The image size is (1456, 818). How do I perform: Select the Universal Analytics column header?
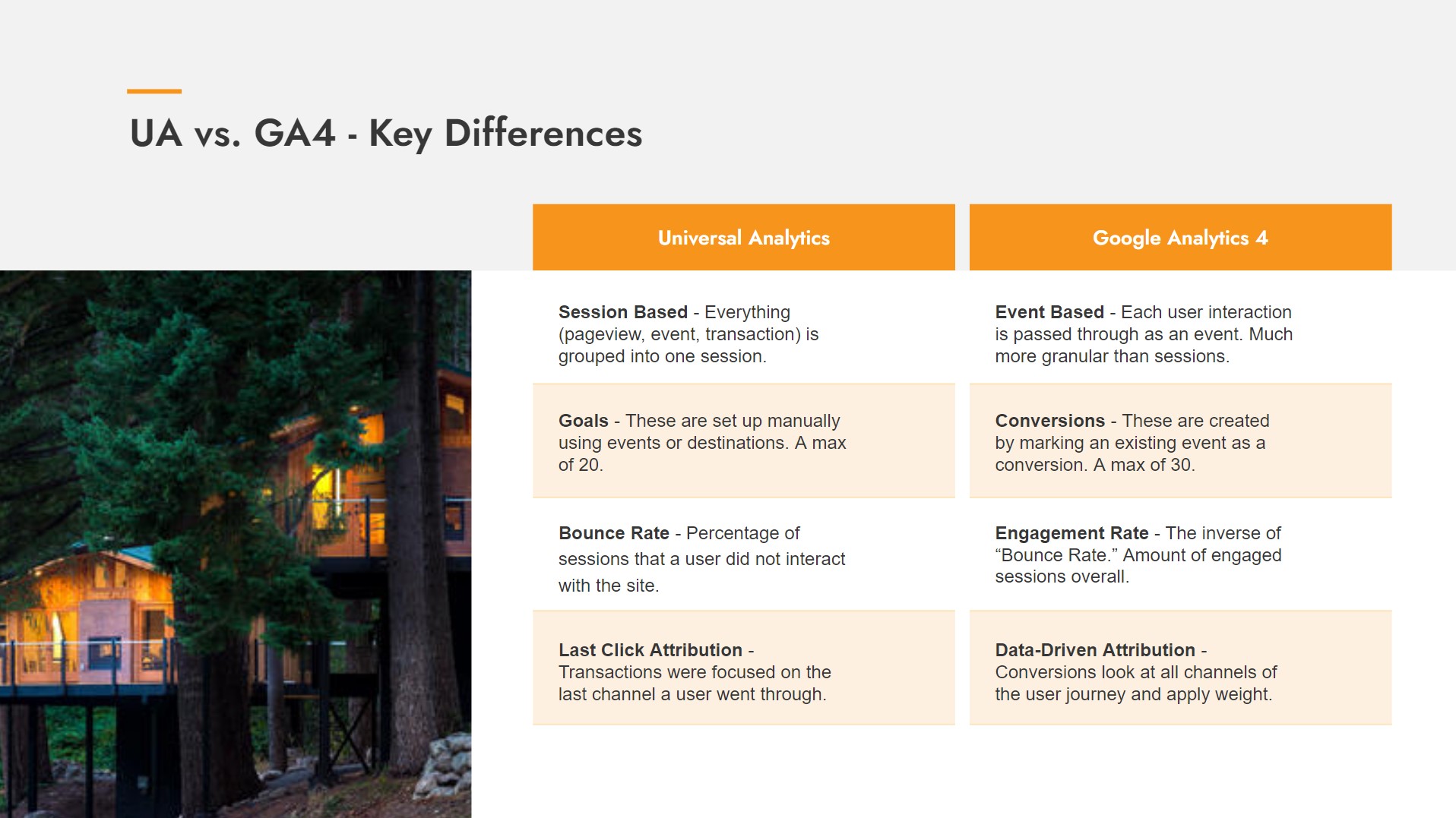pos(743,238)
